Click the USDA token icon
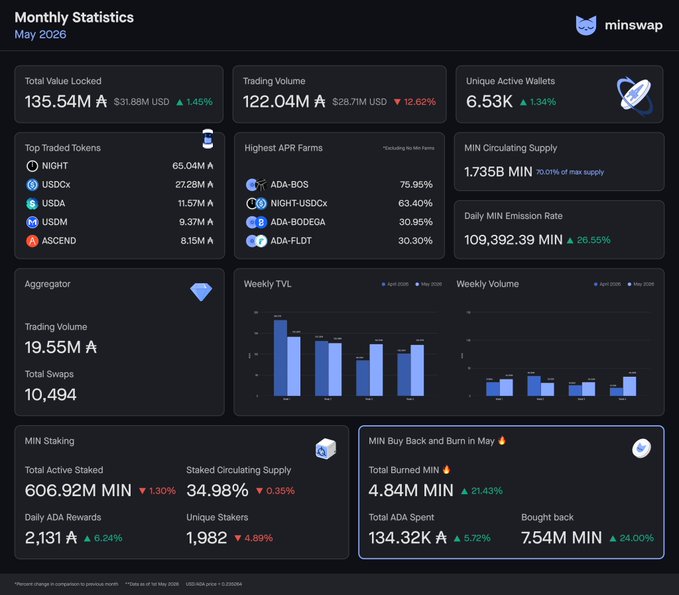 click(x=32, y=203)
